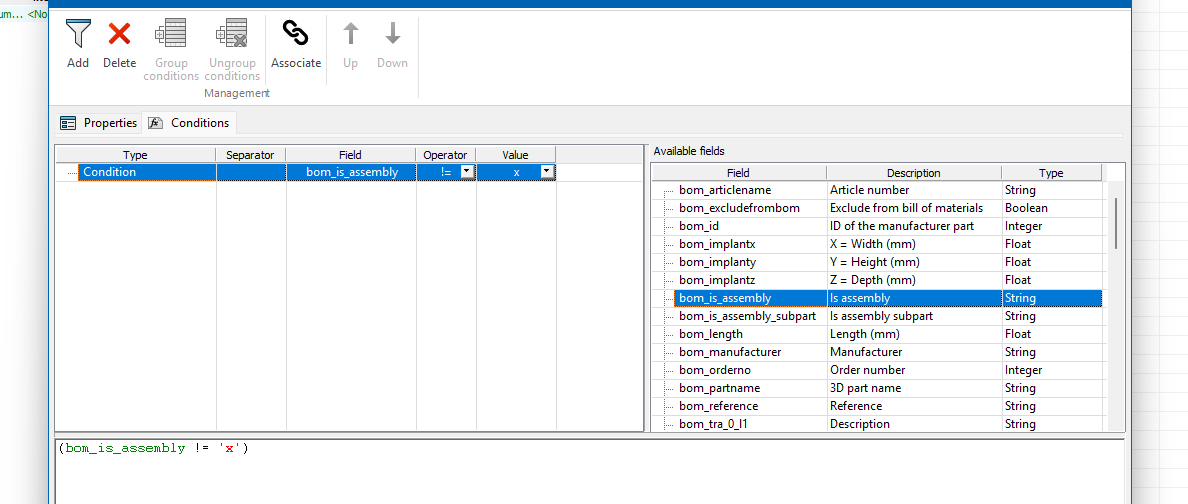The image size is (1188, 504).
Task: Choose the bom_manufacturer field row
Action: click(730, 352)
